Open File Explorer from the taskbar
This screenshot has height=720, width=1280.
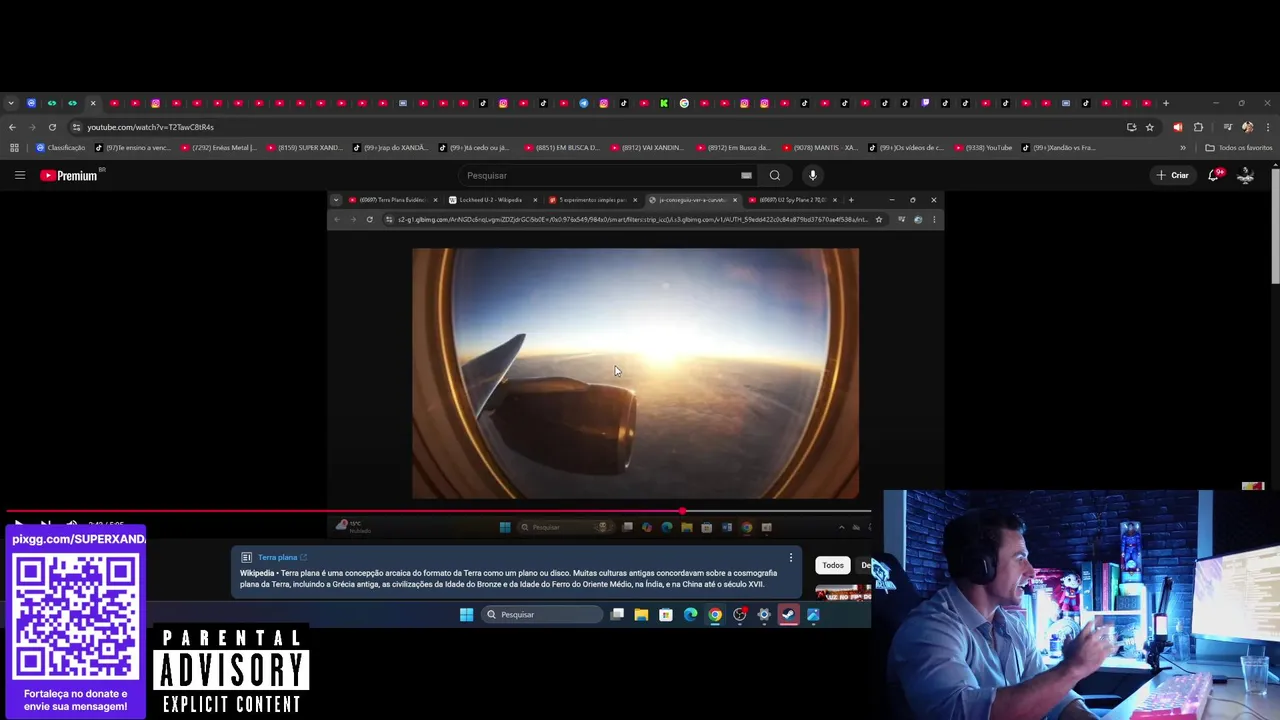pos(641,614)
